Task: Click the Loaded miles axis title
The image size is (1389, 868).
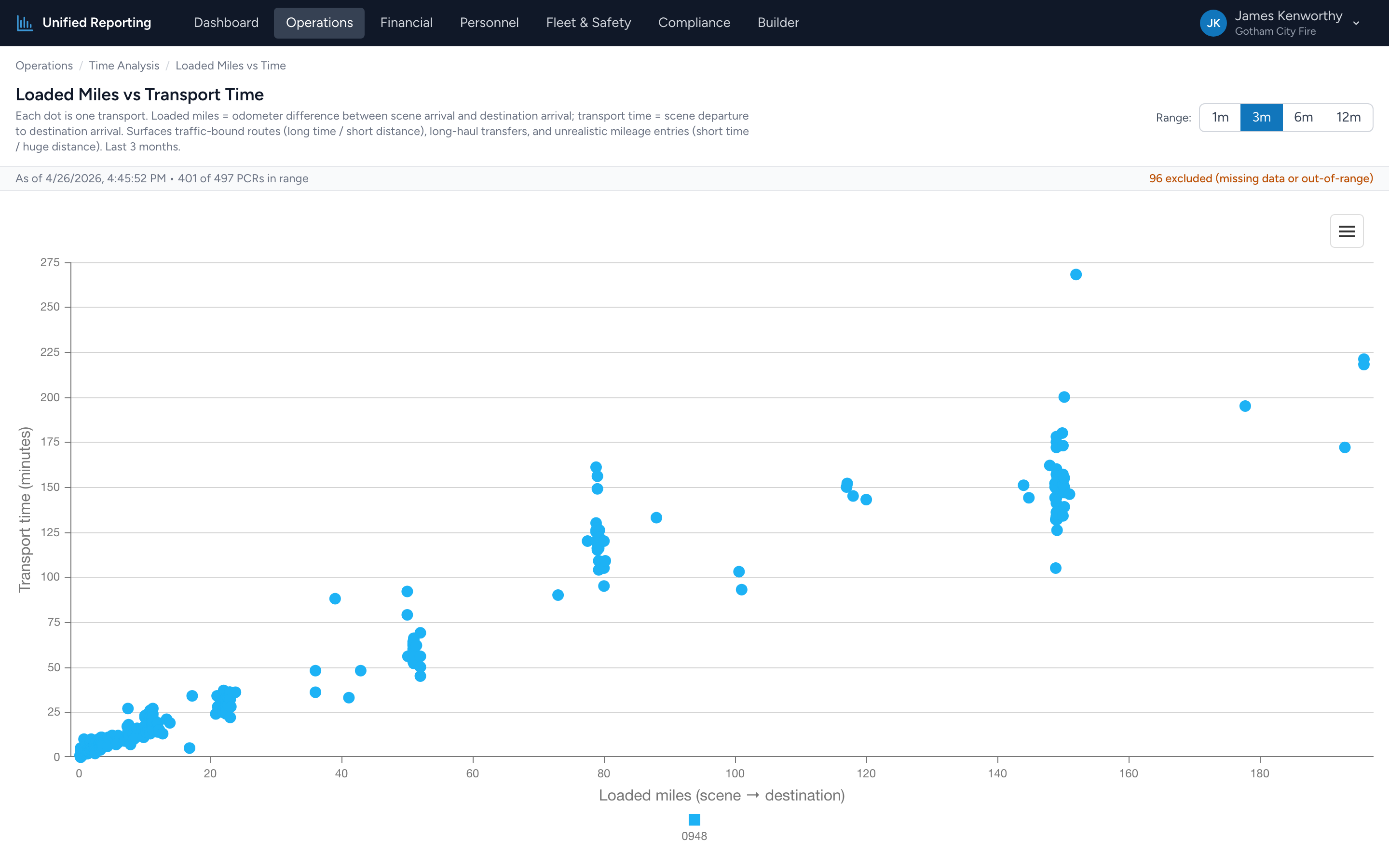Action: tap(722, 796)
